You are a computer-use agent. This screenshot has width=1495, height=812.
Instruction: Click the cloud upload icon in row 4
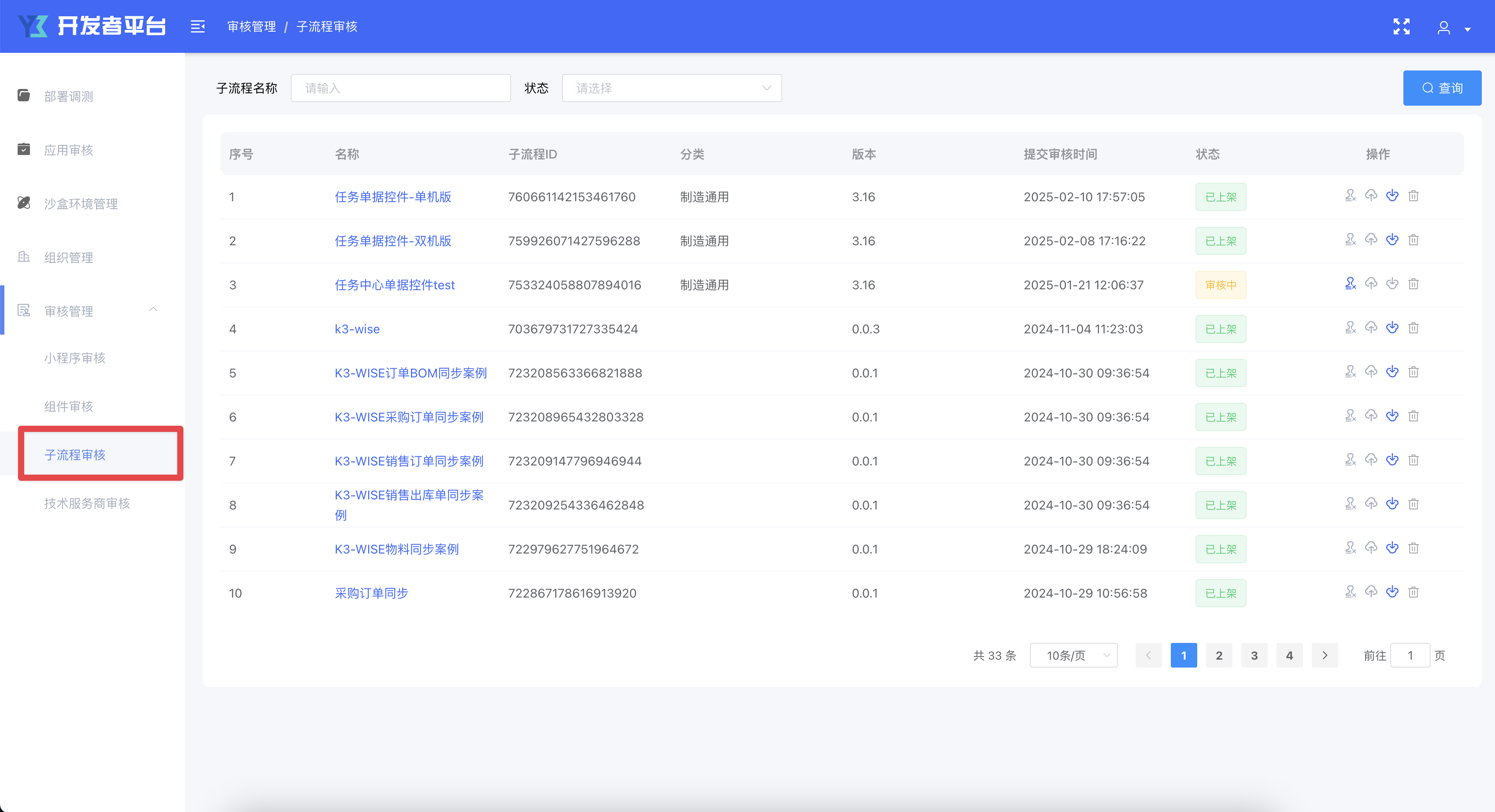click(x=1371, y=328)
